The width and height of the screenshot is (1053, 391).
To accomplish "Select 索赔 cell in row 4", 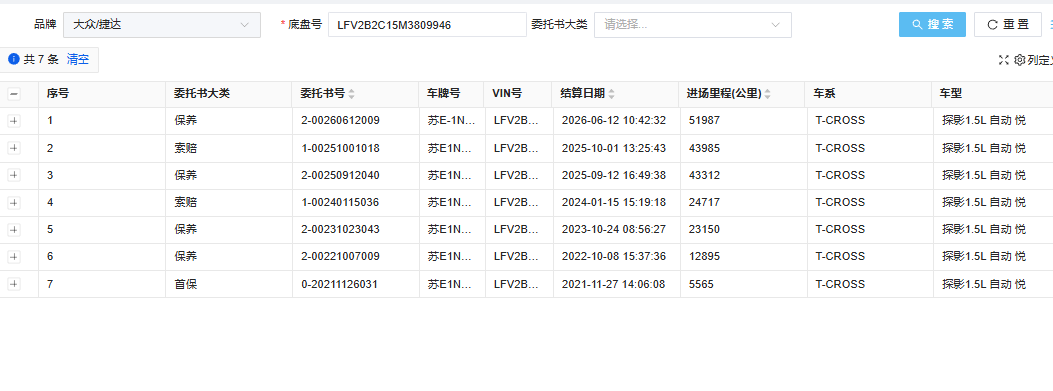I will pyautogui.click(x=186, y=202).
